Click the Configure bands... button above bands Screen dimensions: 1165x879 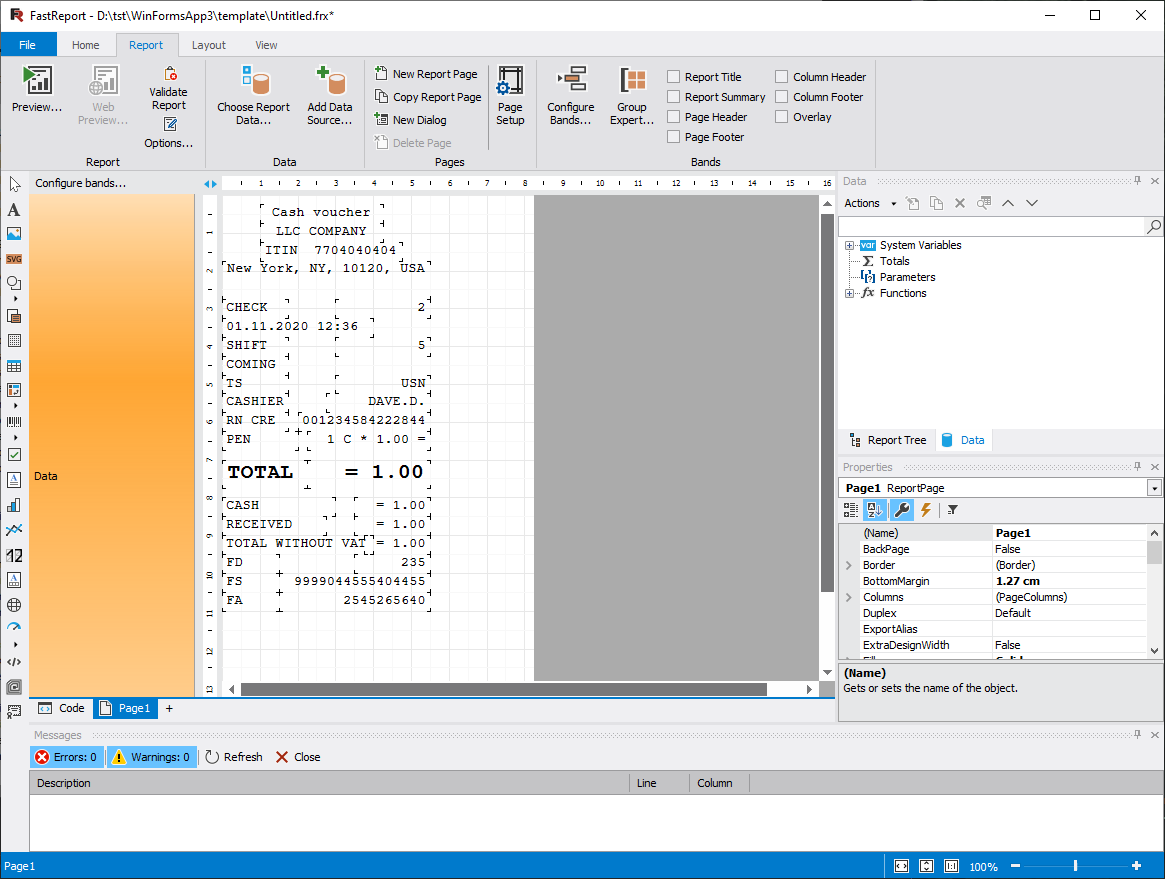tap(80, 183)
